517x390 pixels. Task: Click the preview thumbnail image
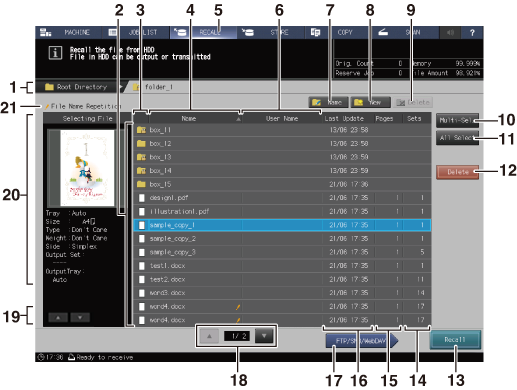pos(87,168)
